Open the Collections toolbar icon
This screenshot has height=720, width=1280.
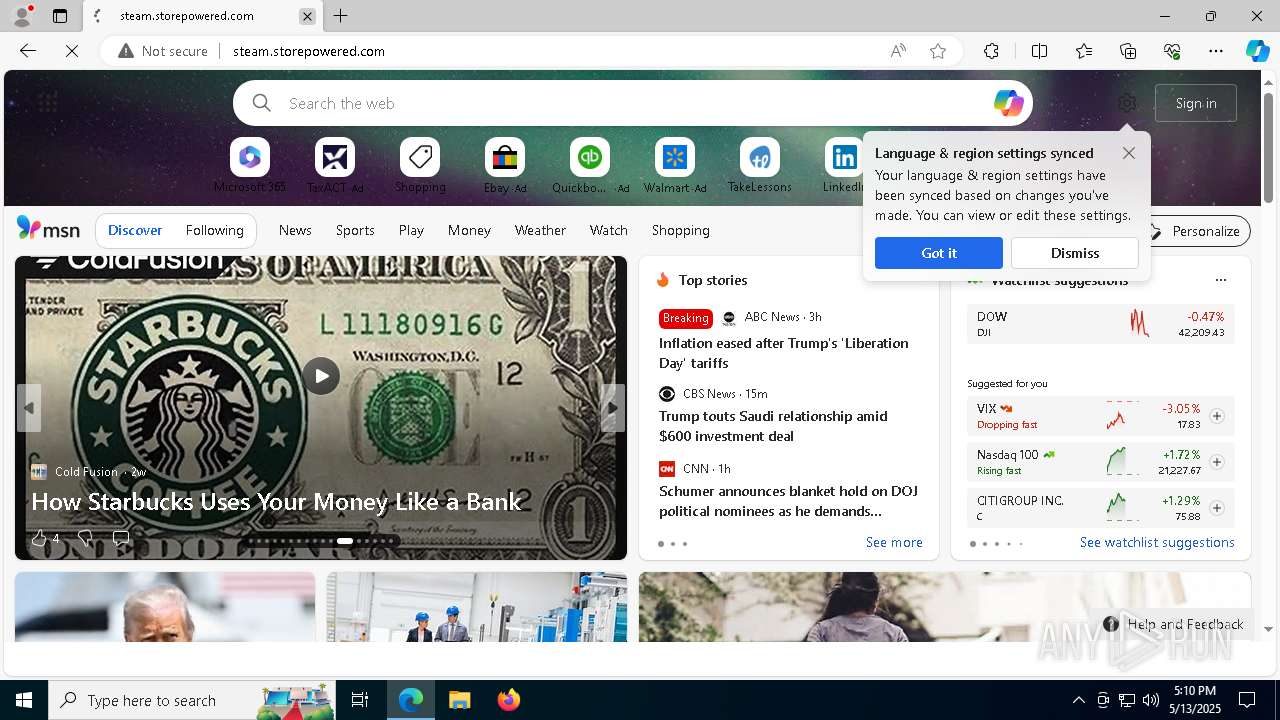pos(1128,51)
